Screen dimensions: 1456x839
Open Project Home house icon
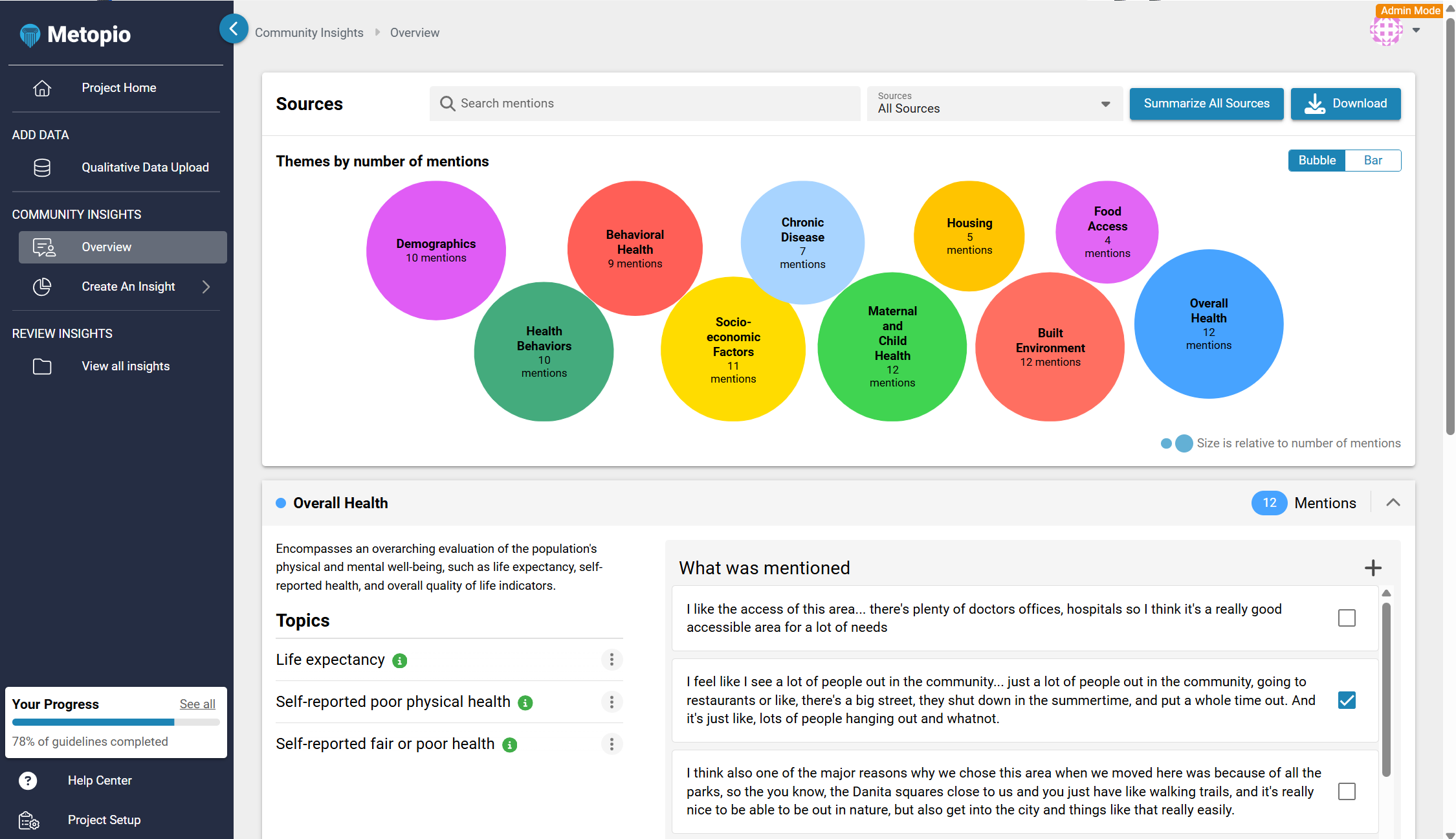coord(42,88)
